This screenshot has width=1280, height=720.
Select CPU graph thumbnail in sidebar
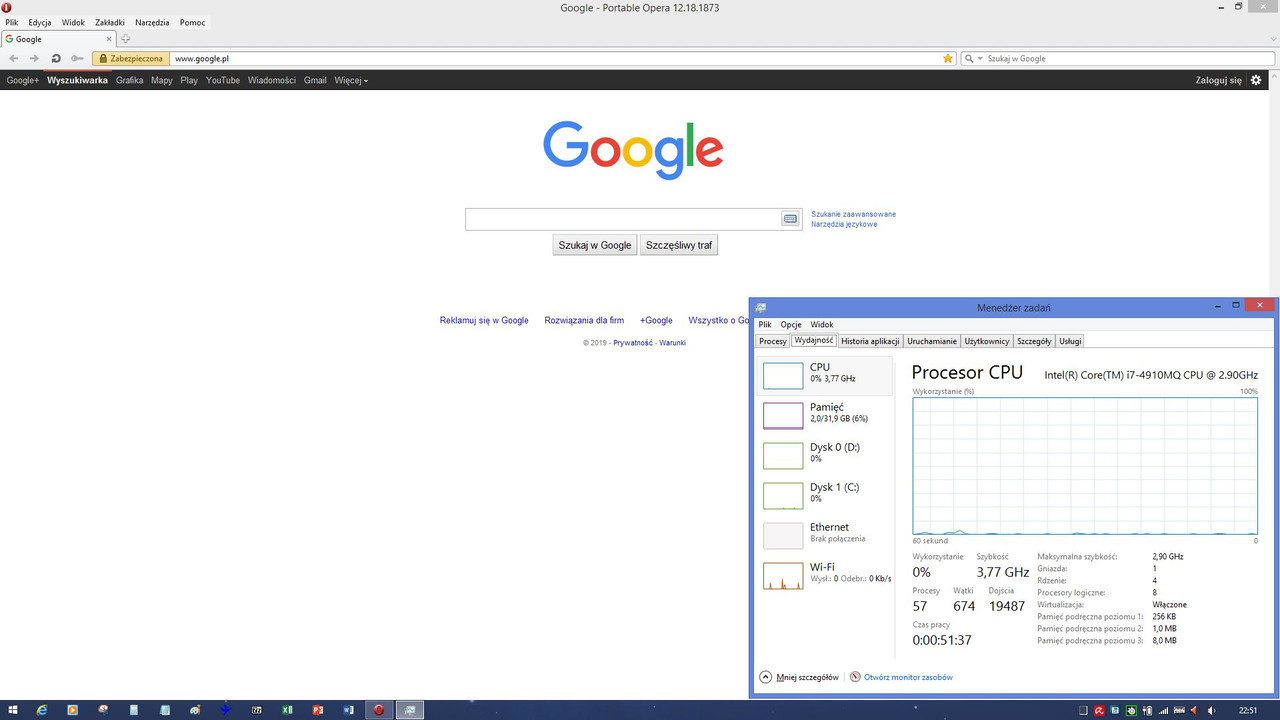783,376
